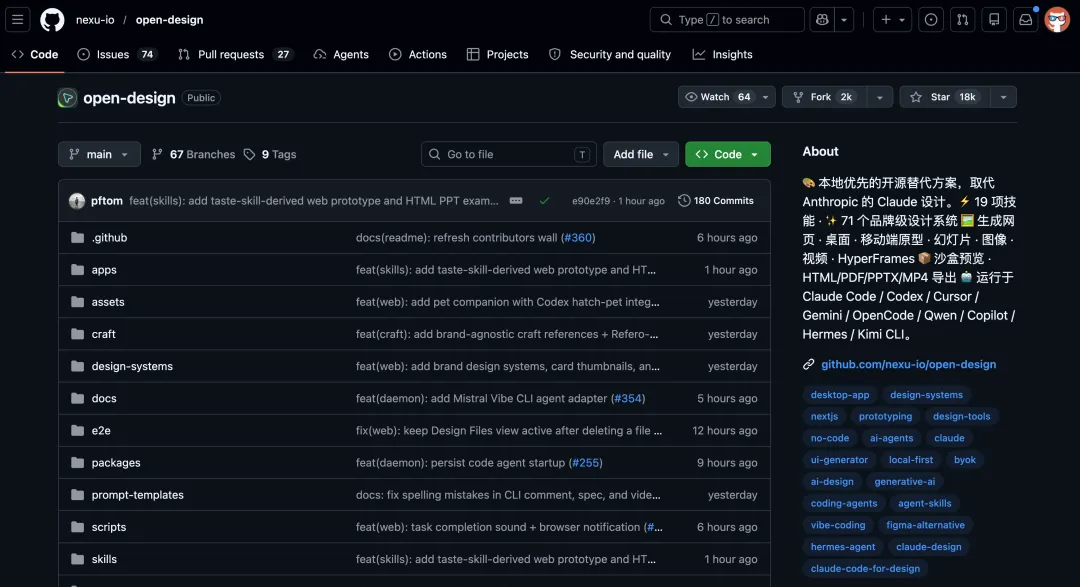Open pull request #354 link

click(627, 398)
